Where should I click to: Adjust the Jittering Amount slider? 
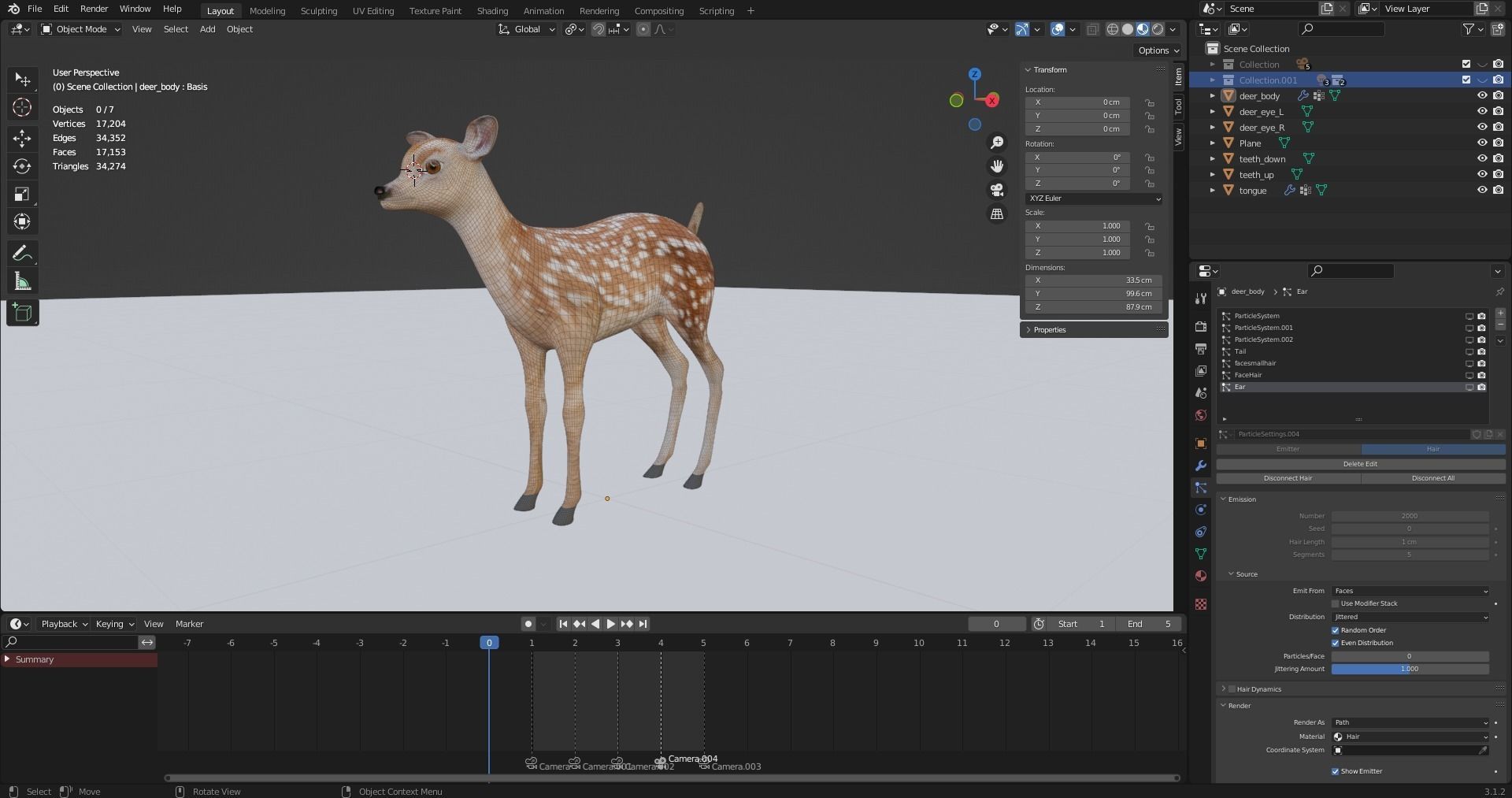pos(1410,669)
